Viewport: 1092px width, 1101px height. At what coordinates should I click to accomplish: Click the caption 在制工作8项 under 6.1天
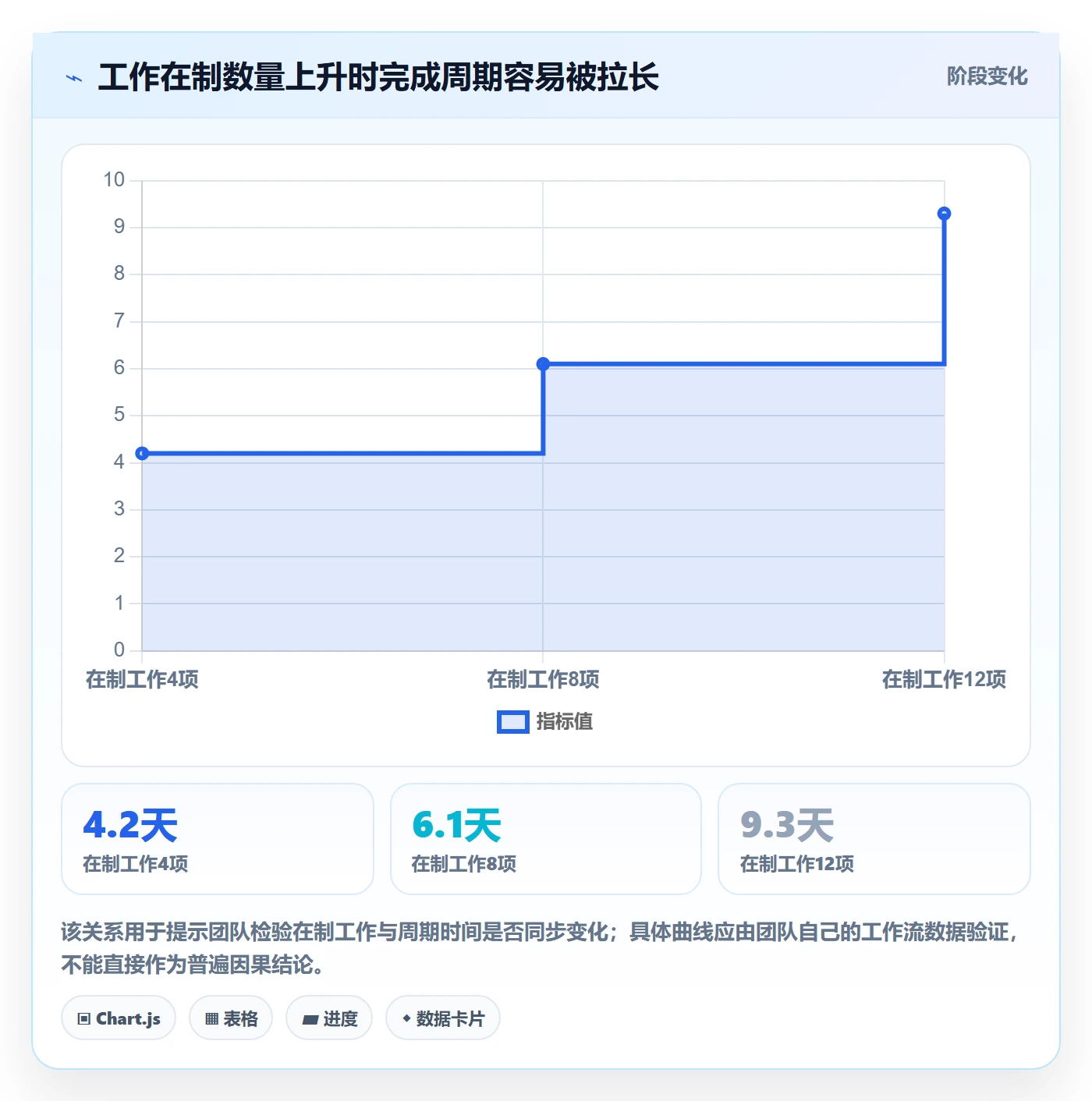click(464, 864)
